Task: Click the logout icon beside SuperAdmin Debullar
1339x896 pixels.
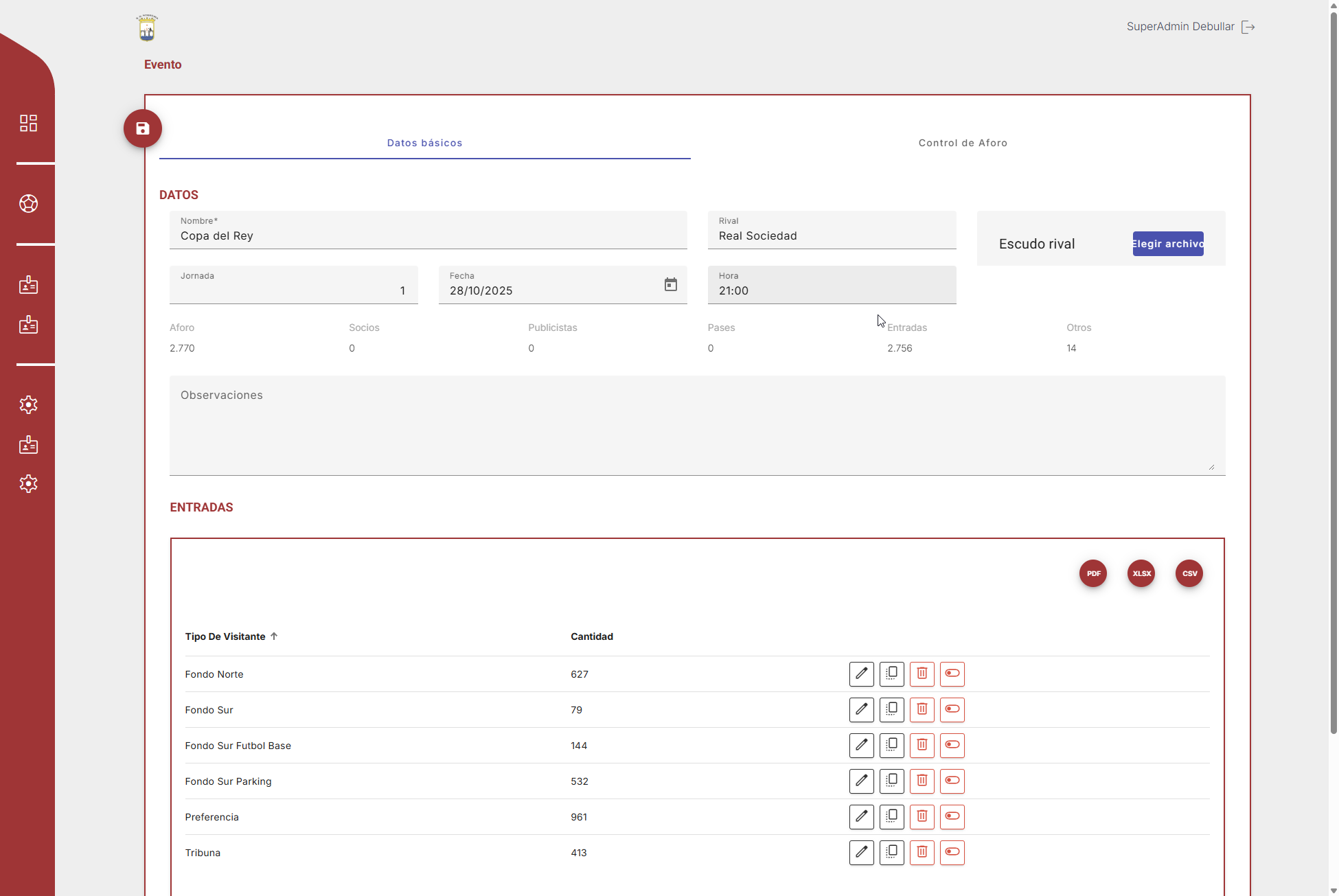Action: 1248,27
